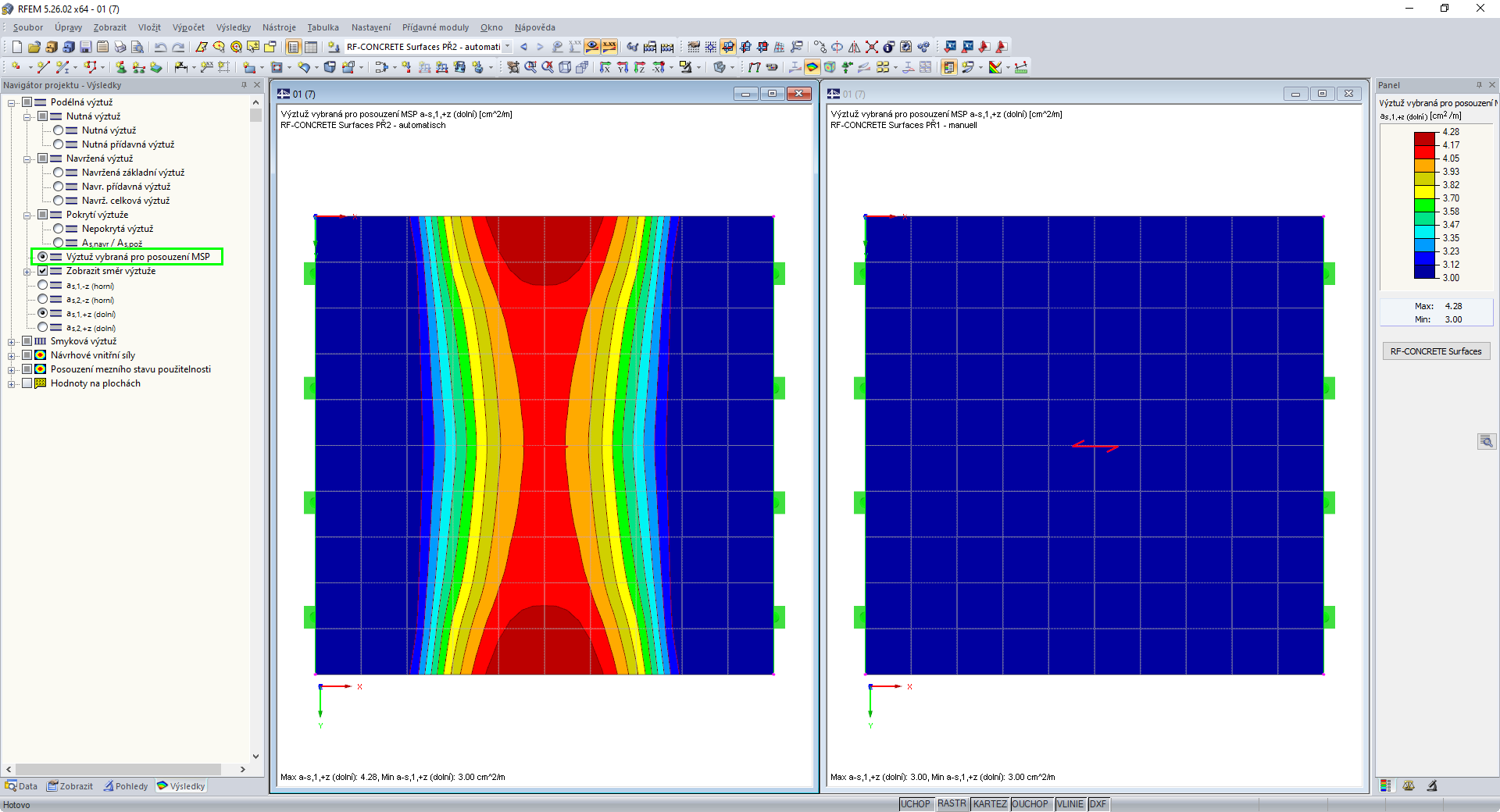Click the view in X direction icon

(x=605, y=67)
